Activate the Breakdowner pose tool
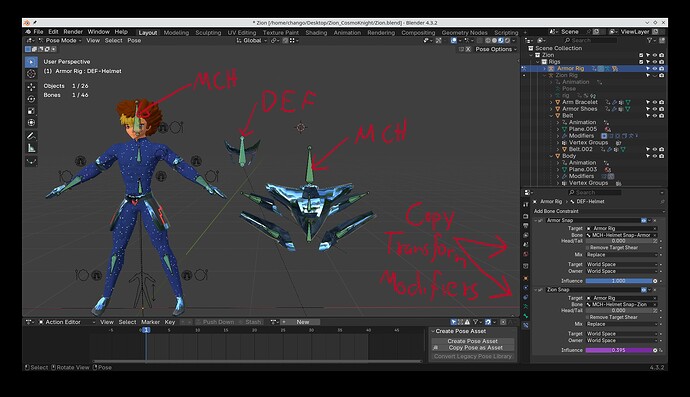This screenshot has width=690, height=397. (31, 161)
